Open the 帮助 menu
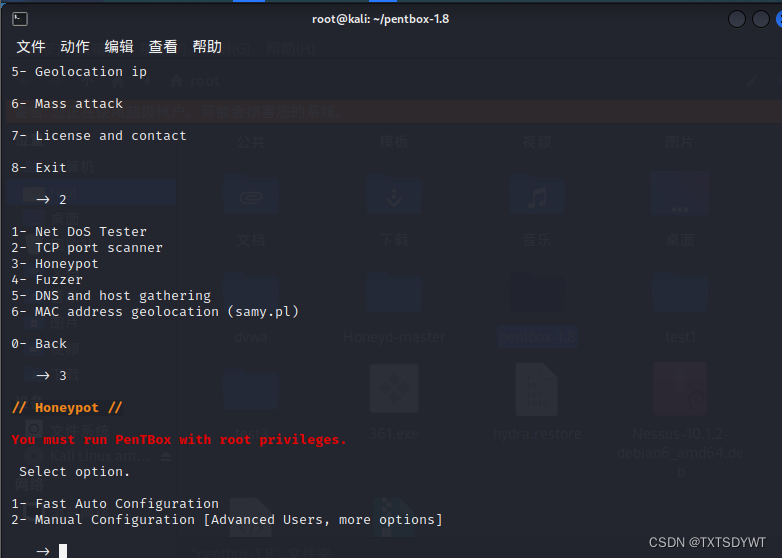 [207, 47]
